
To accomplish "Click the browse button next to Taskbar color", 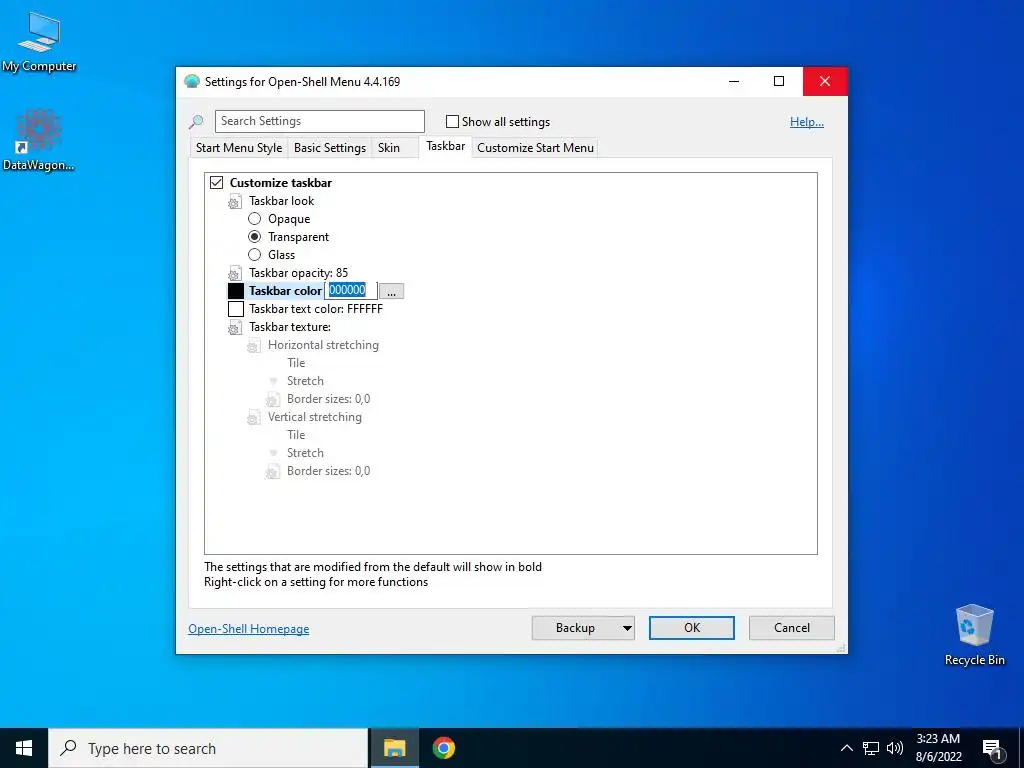I will point(391,291).
